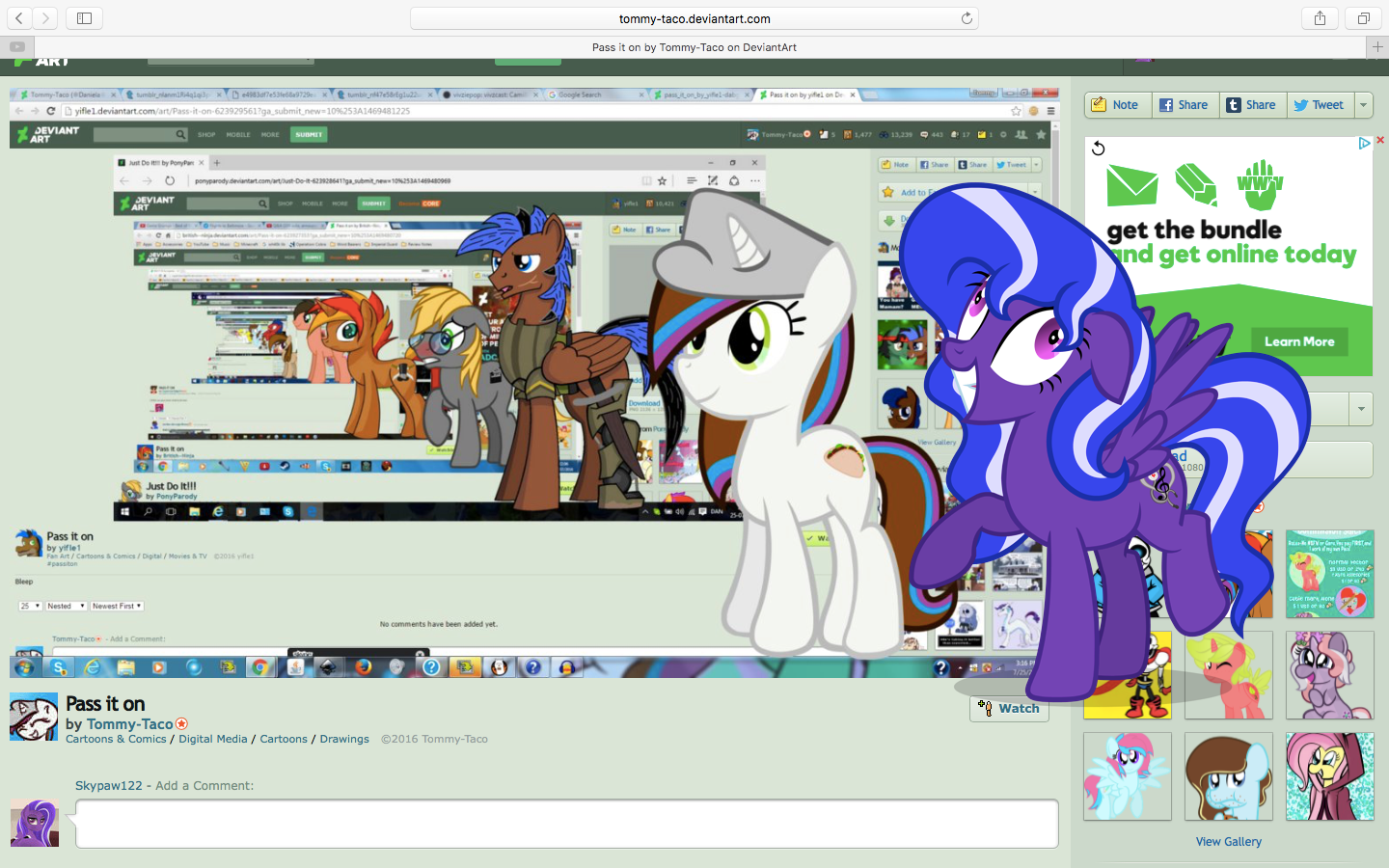The width and height of the screenshot is (1389, 868).
Task: Select the Pass it on by Tommy-Taco tab
Action: 694,47
